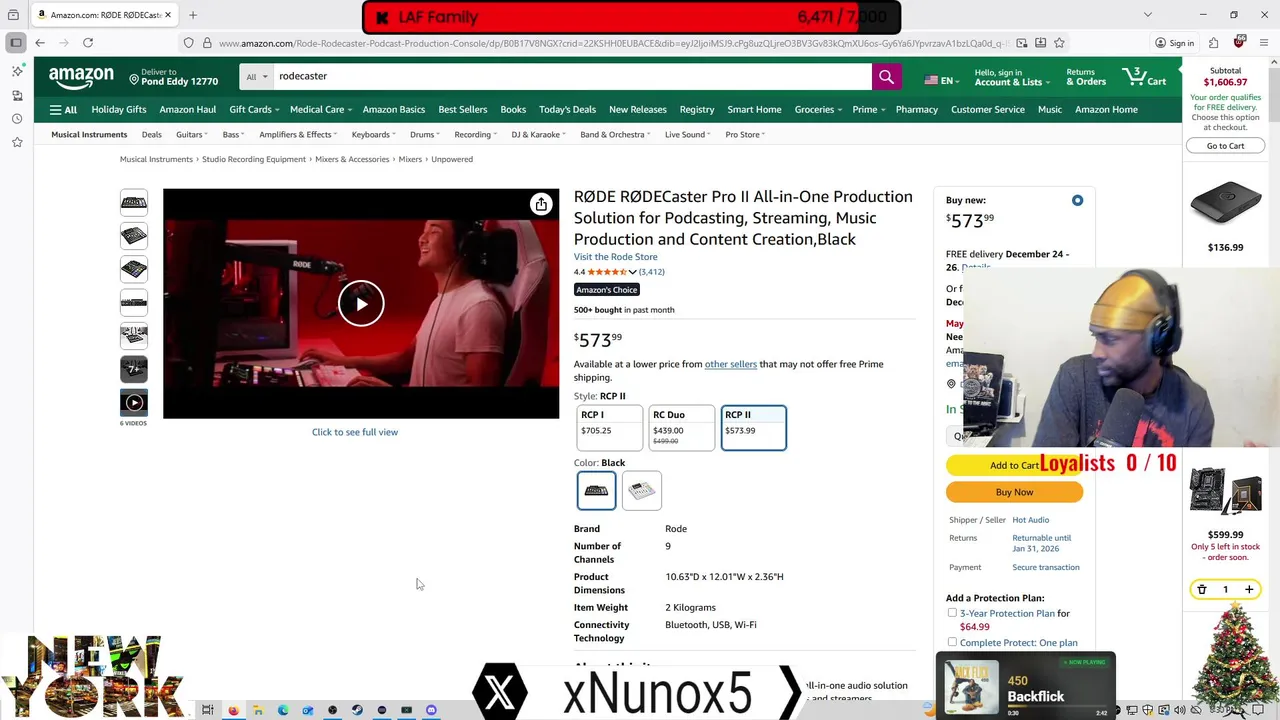This screenshot has width=1280, height=720.
Task: Open the cart icon
Action: [1144, 77]
